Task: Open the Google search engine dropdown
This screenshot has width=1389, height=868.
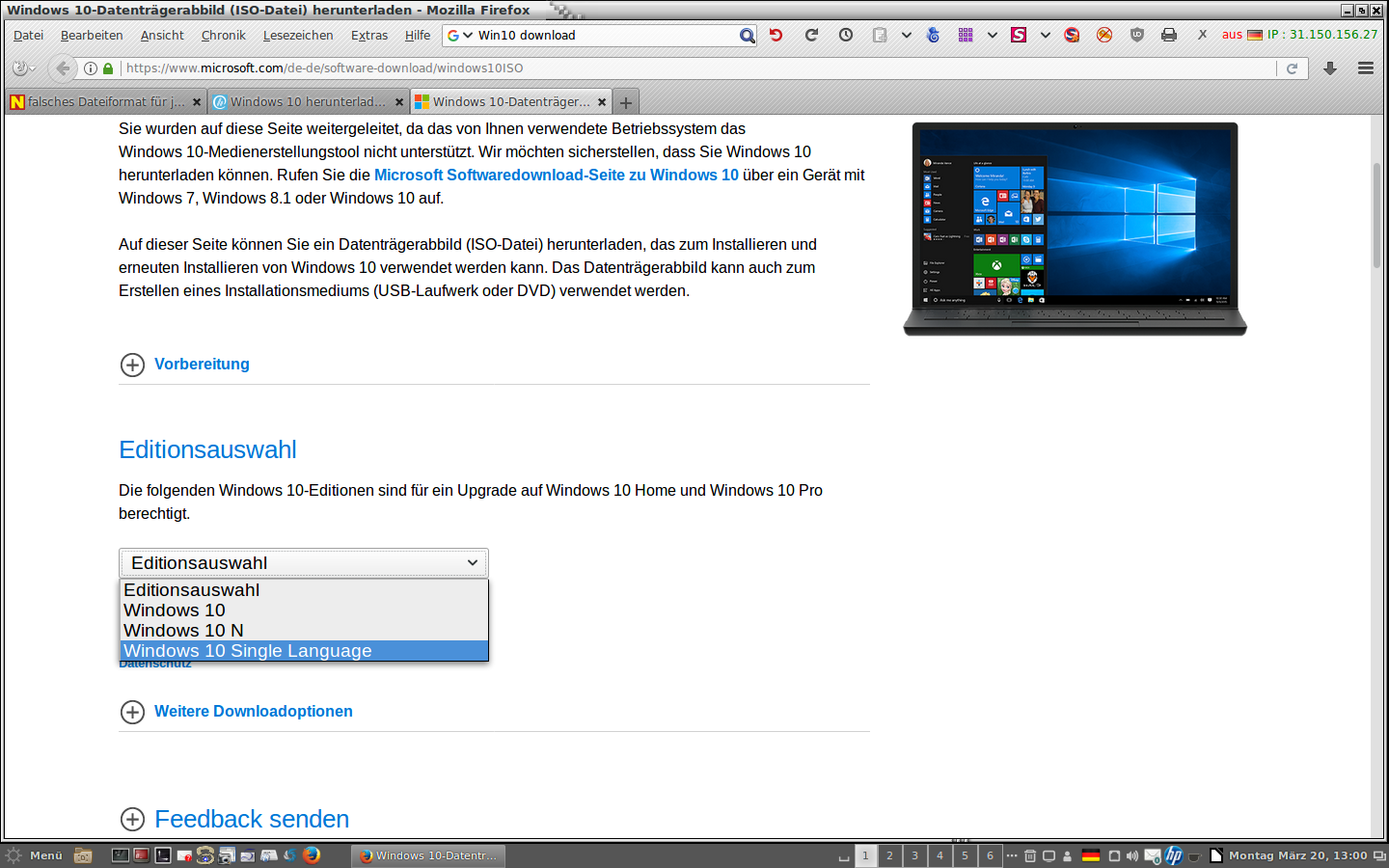Action: pyautogui.click(x=460, y=36)
